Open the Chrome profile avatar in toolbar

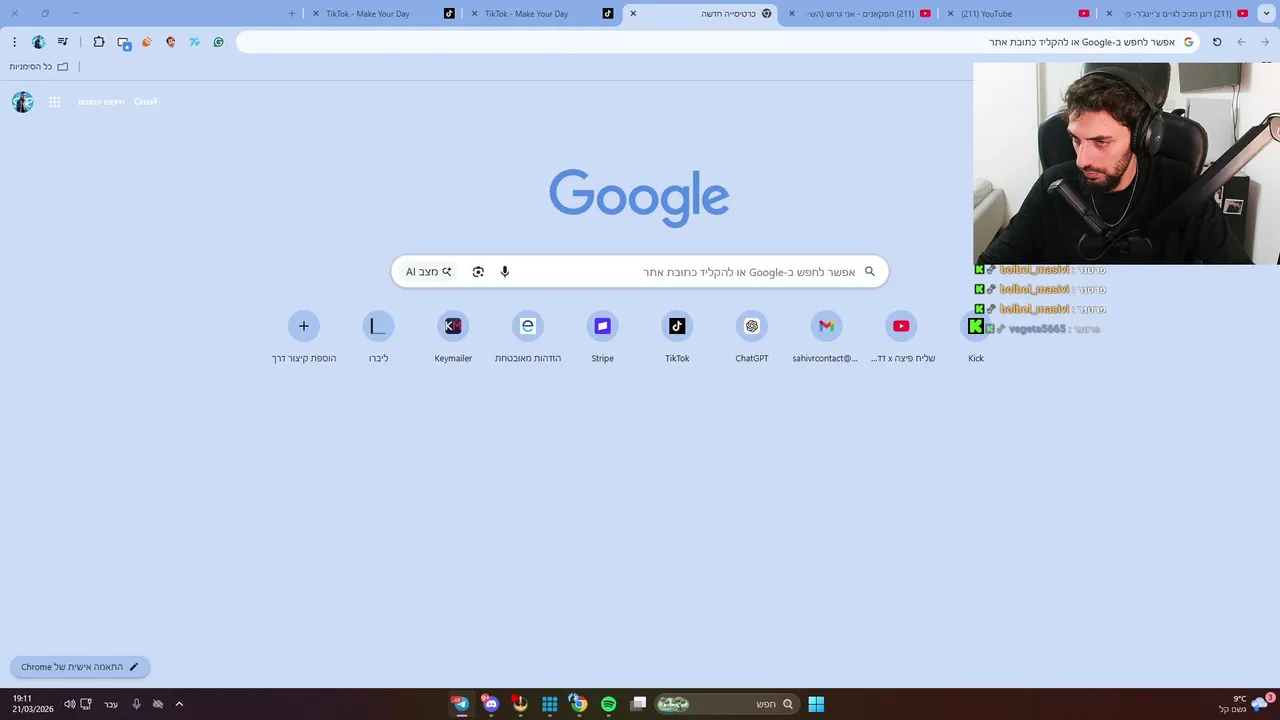(38, 42)
